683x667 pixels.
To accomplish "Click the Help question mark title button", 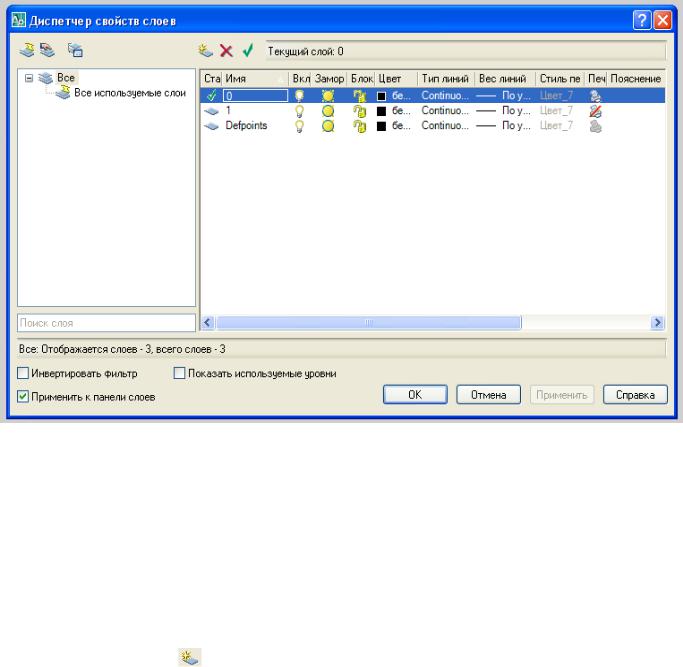I will [x=642, y=20].
